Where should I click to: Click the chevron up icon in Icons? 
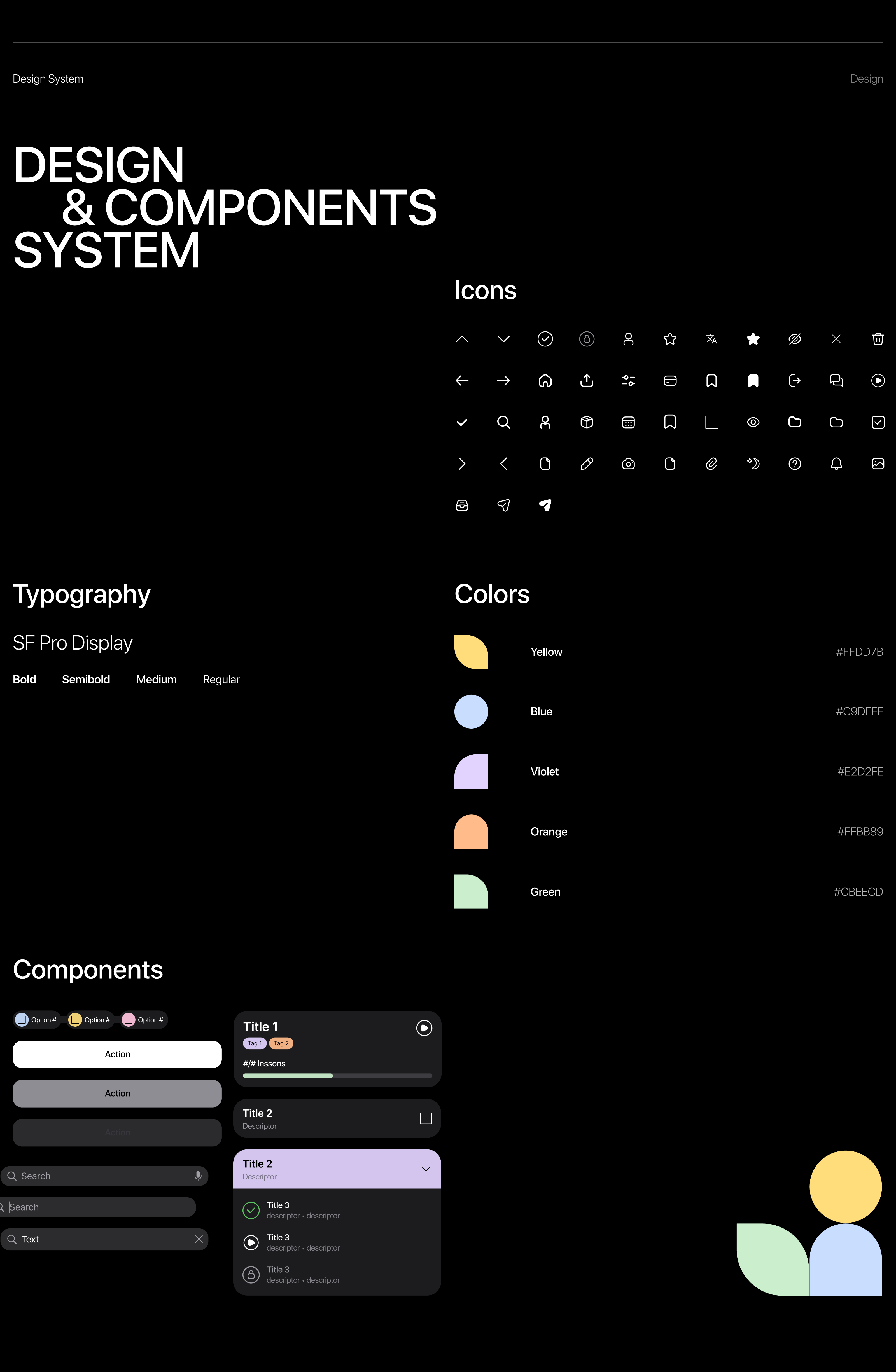[x=462, y=339]
